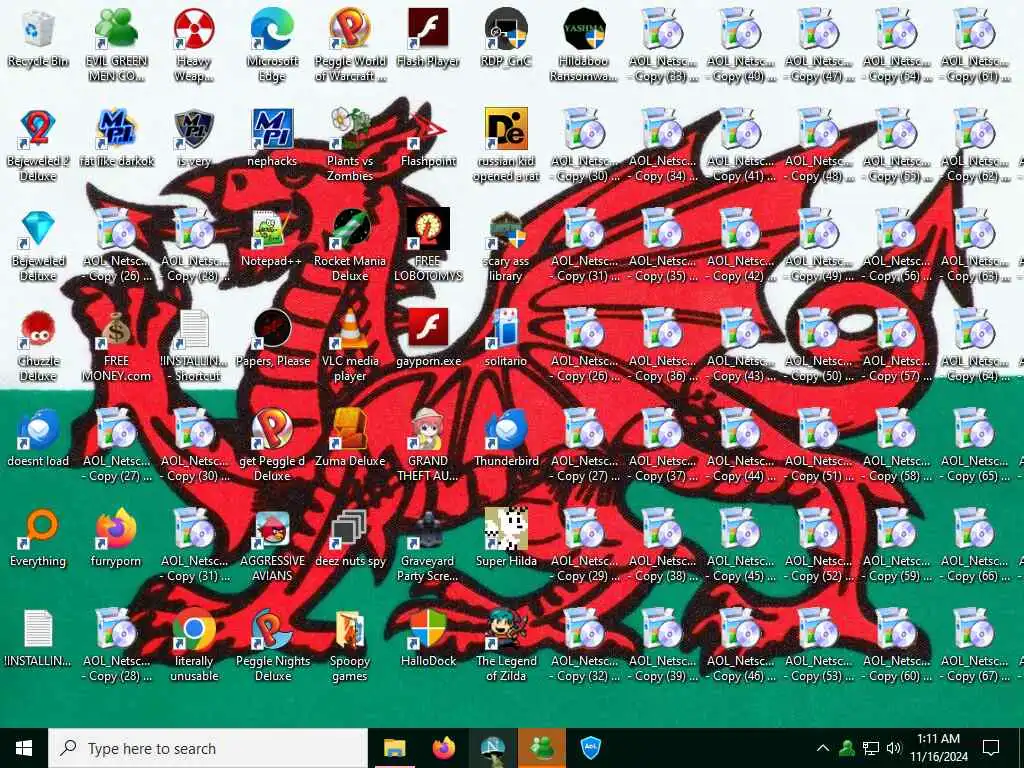The height and width of the screenshot is (768, 1024).
Task: Select the Bejeweled Deluxe diamond icon
Action: tap(38, 230)
